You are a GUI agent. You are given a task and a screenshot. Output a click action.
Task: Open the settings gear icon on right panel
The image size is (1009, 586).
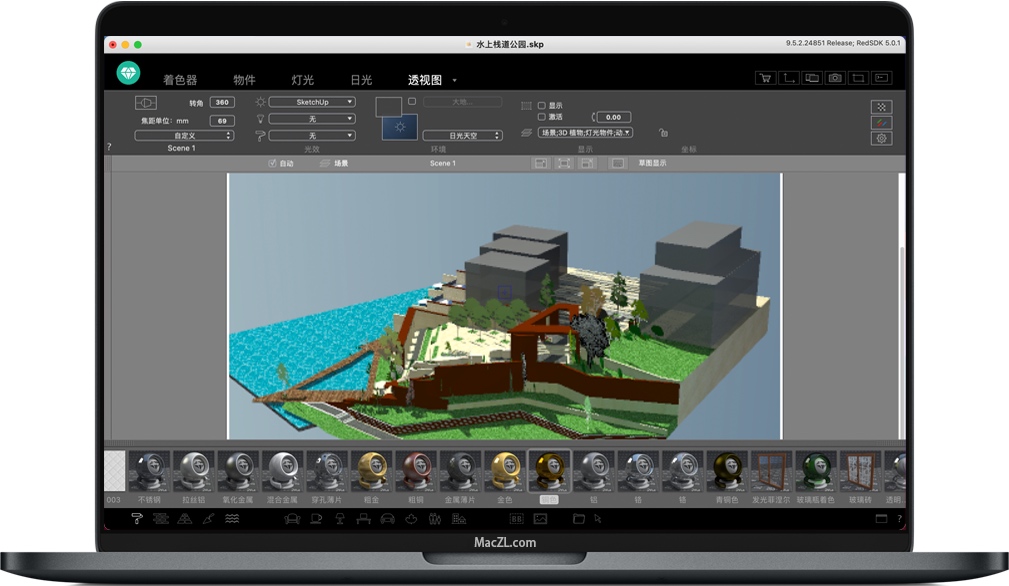(882, 138)
